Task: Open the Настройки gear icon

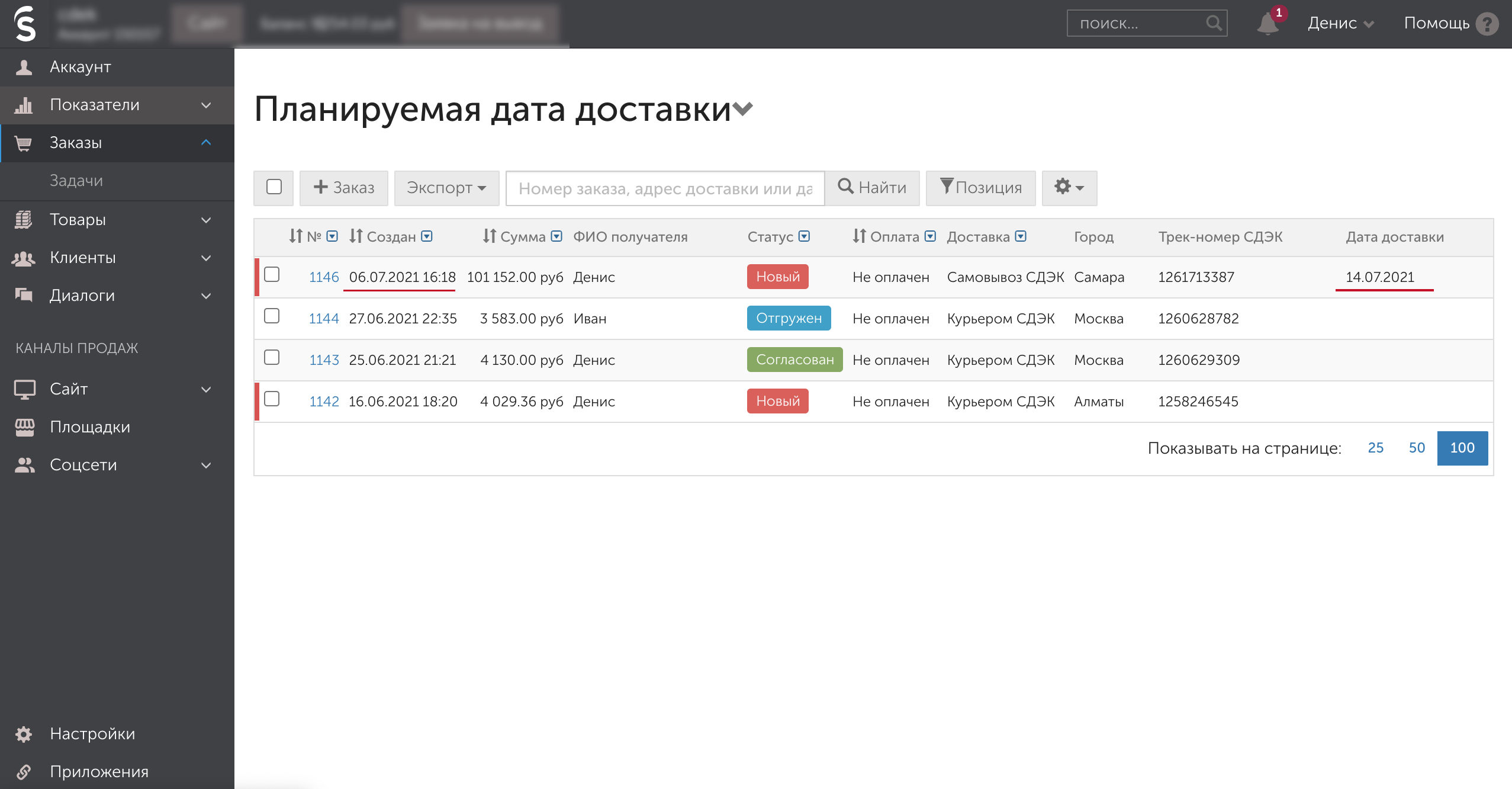Action: 24,733
